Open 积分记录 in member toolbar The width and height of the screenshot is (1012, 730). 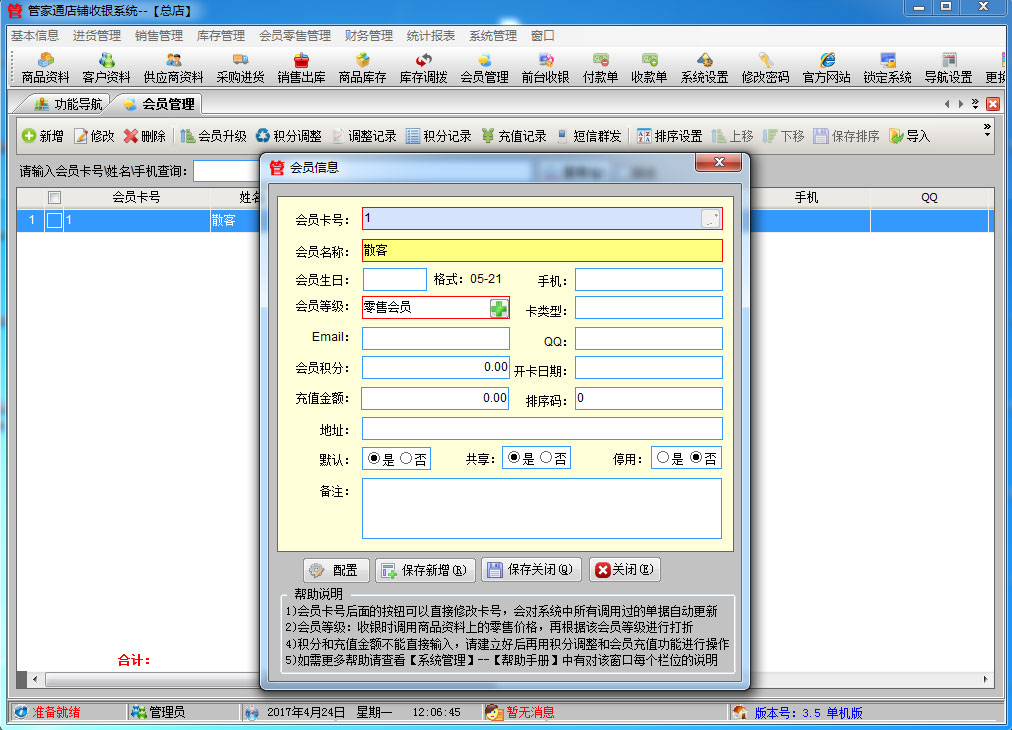pyautogui.click(x=439, y=136)
